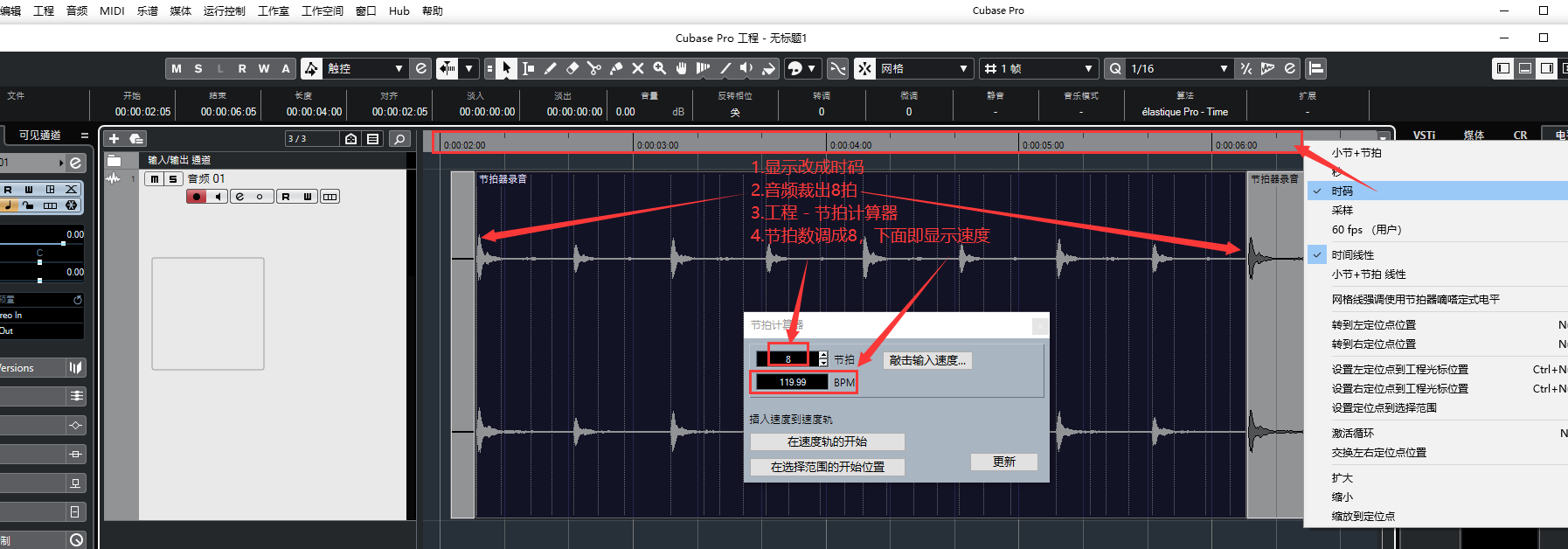Image resolution: width=1568 pixels, height=549 pixels.
Task: Open the 可见通道 panel menu icon
Action: pos(85,136)
